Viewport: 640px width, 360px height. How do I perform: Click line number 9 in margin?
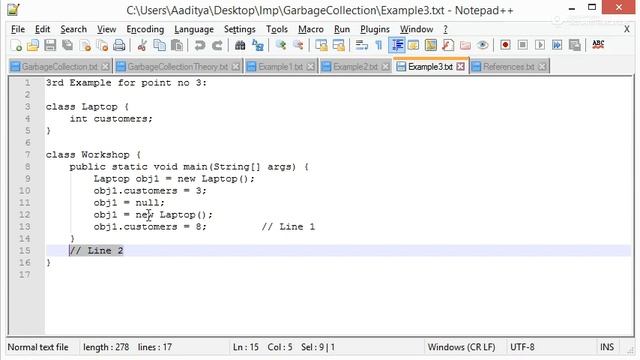28,179
